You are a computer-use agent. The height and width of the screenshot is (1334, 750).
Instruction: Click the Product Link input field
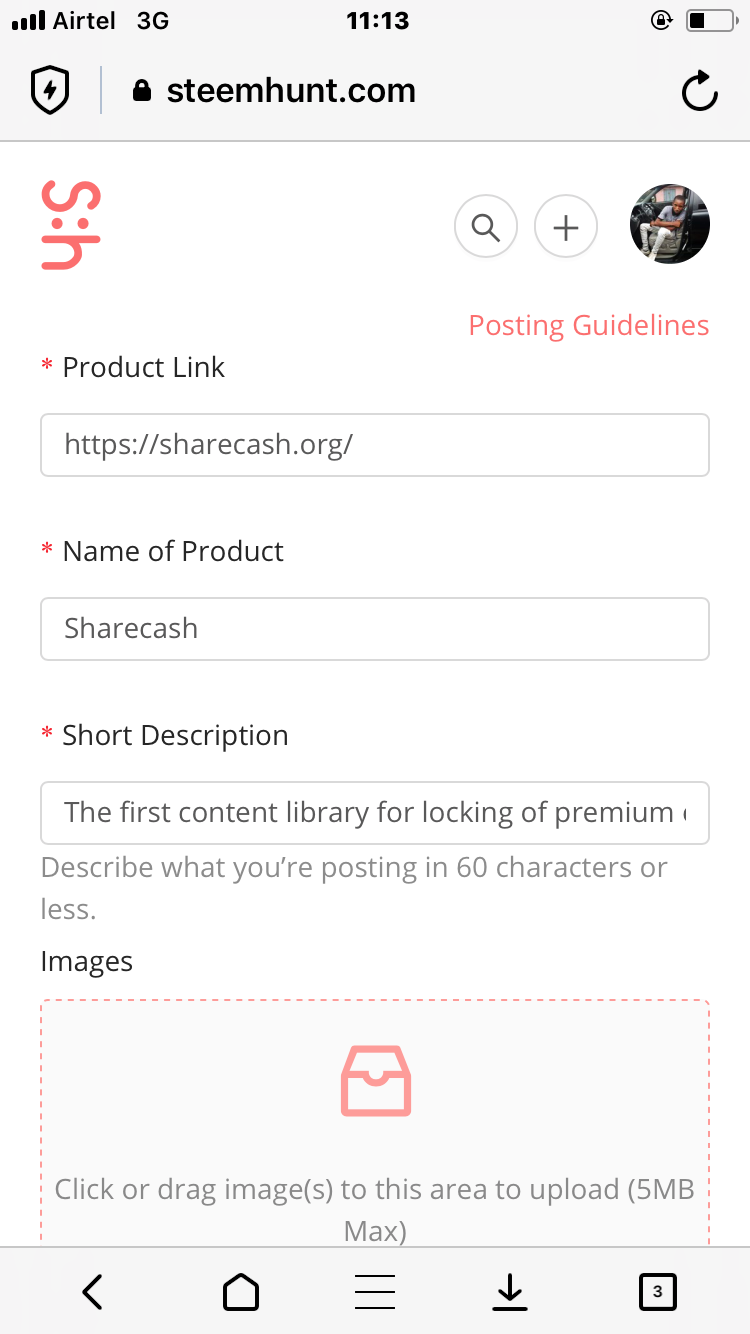click(375, 445)
